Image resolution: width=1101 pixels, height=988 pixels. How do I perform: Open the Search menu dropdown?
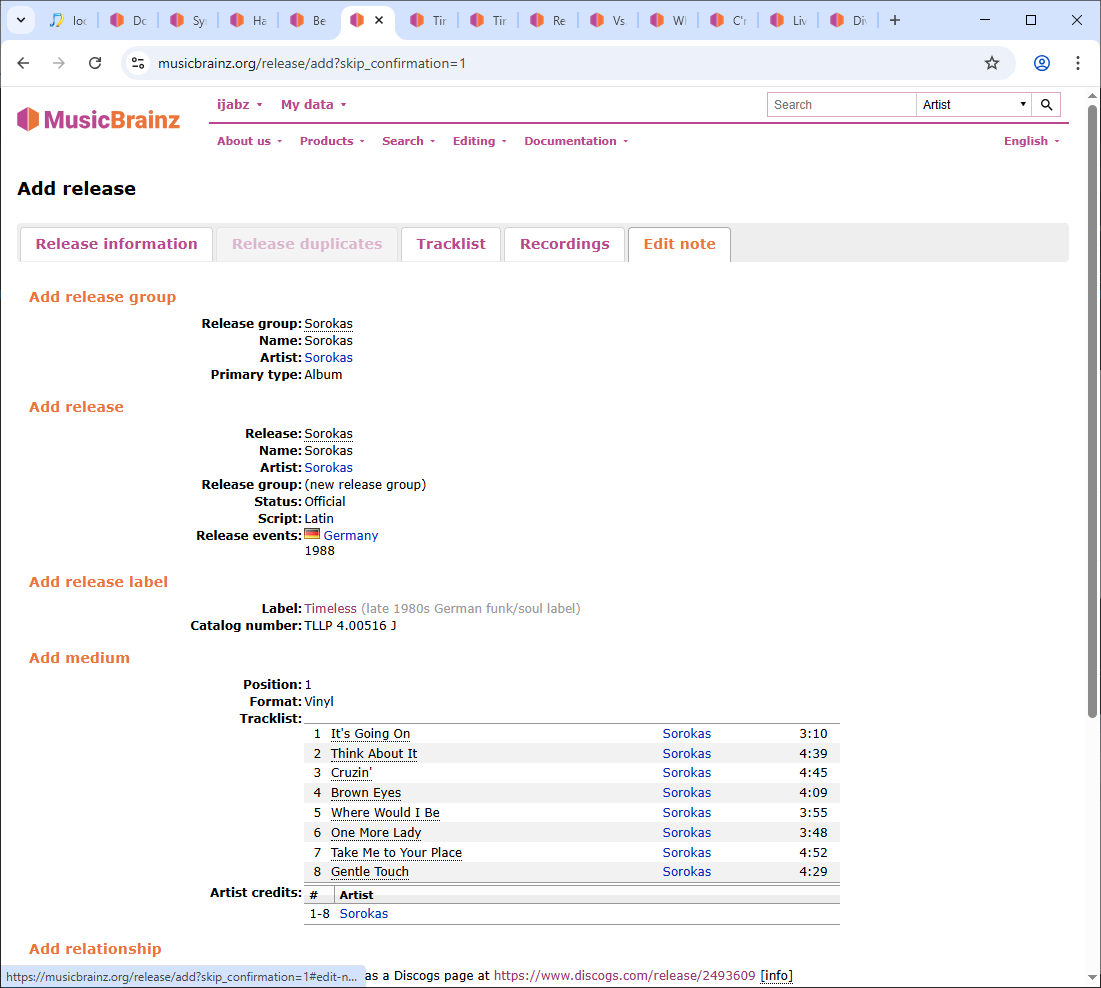pyautogui.click(x=409, y=141)
